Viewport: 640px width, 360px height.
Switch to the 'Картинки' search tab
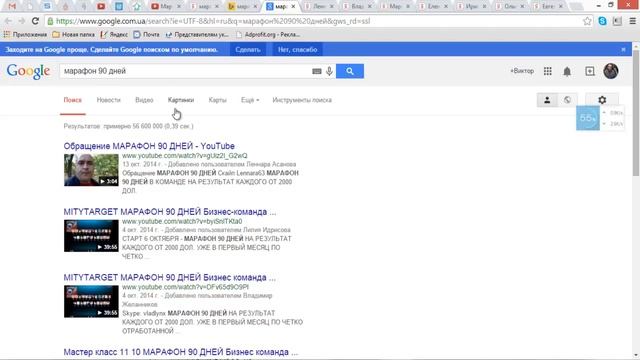pyautogui.click(x=181, y=100)
